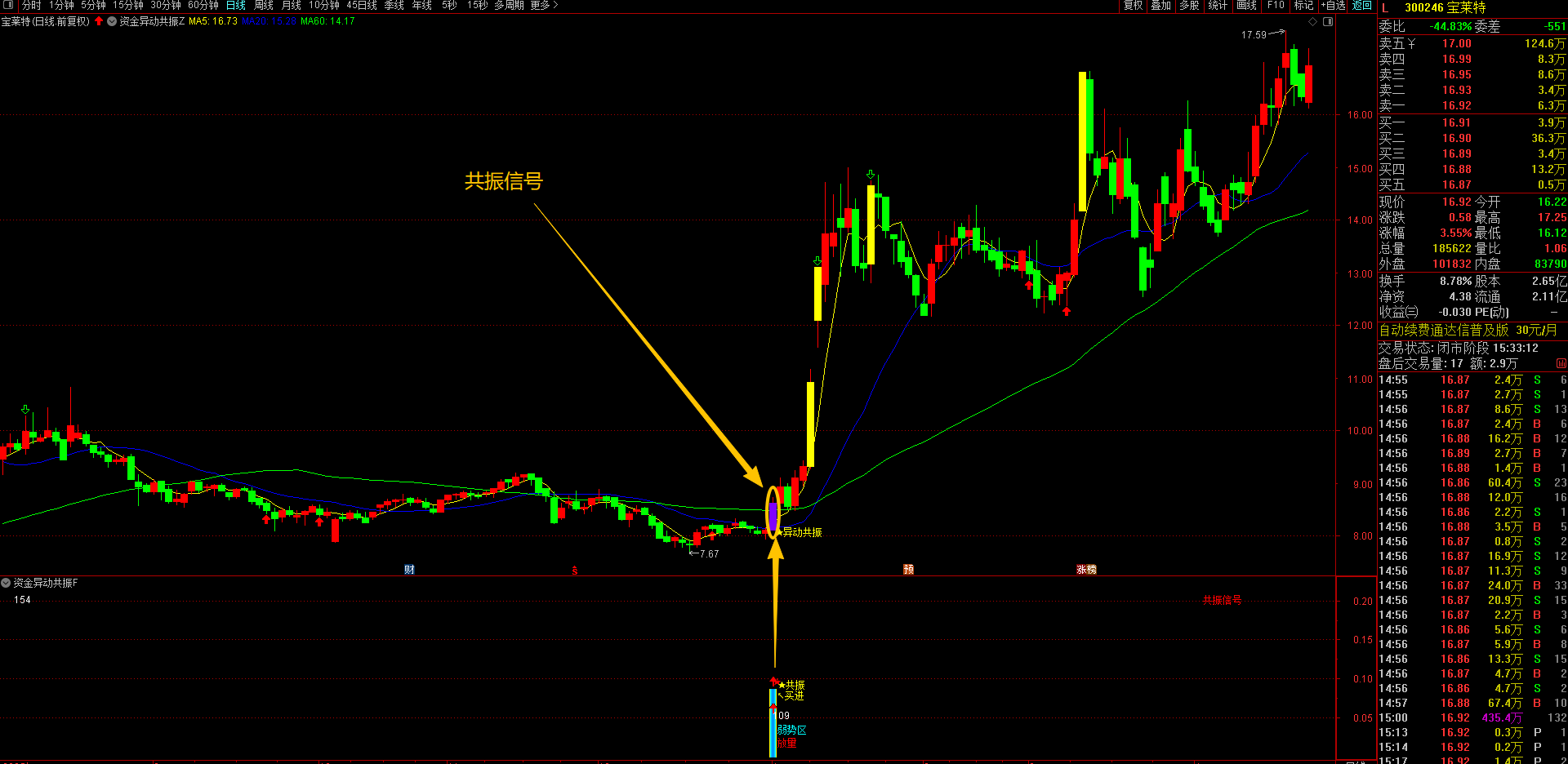The width and height of the screenshot is (1568, 764).
Task: Click the 宝莱特(日线.前复权) chart title
Action: (46, 21)
